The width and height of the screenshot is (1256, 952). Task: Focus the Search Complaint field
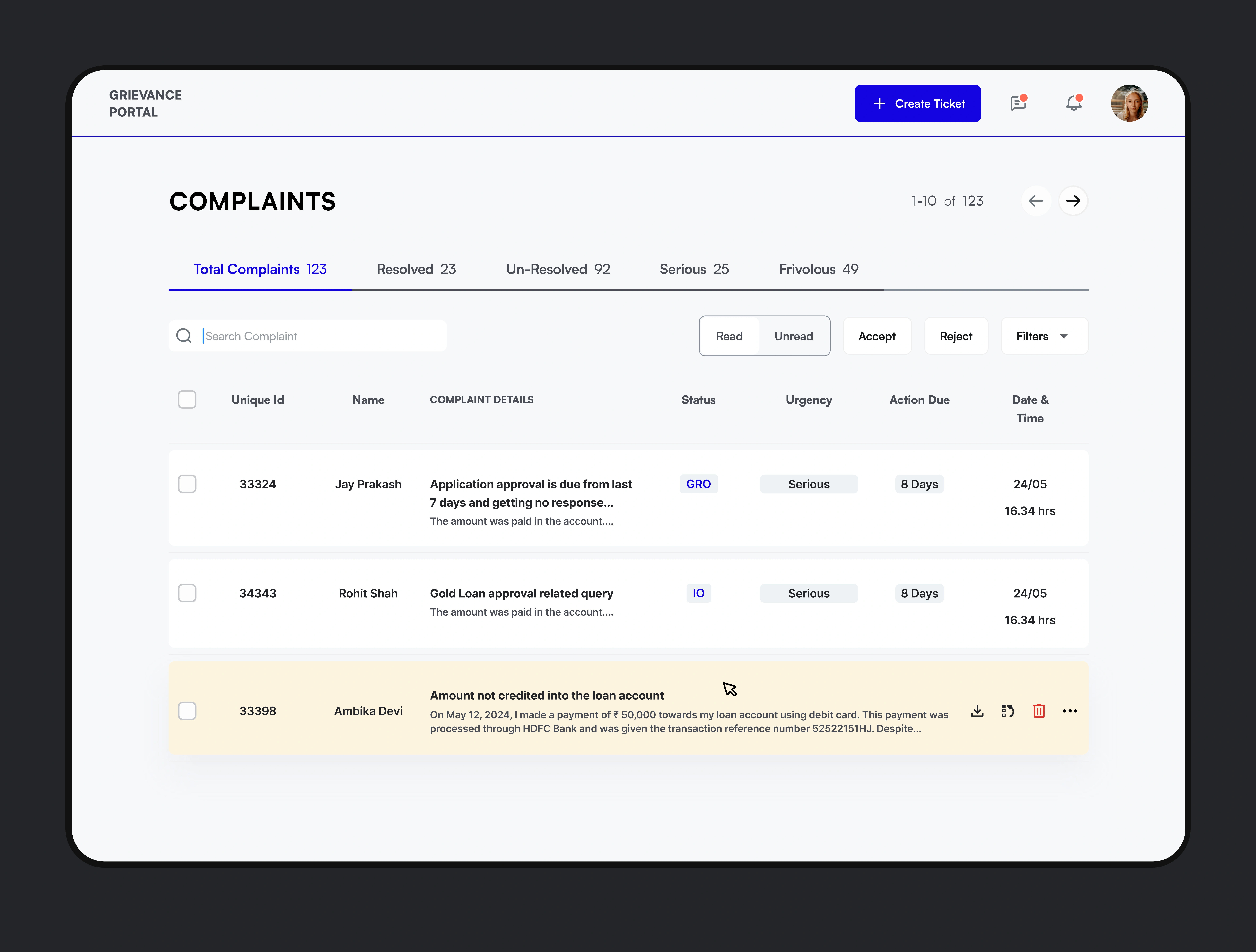pyautogui.click(x=321, y=336)
